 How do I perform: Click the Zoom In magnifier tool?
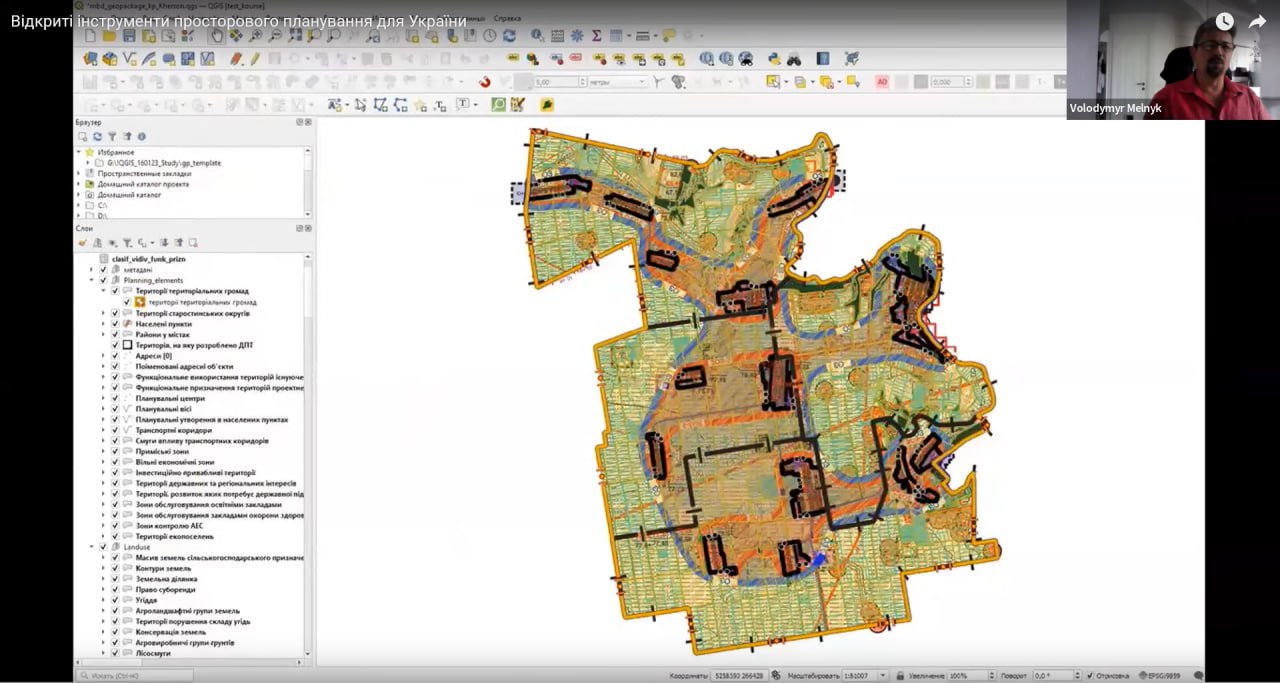coord(256,36)
